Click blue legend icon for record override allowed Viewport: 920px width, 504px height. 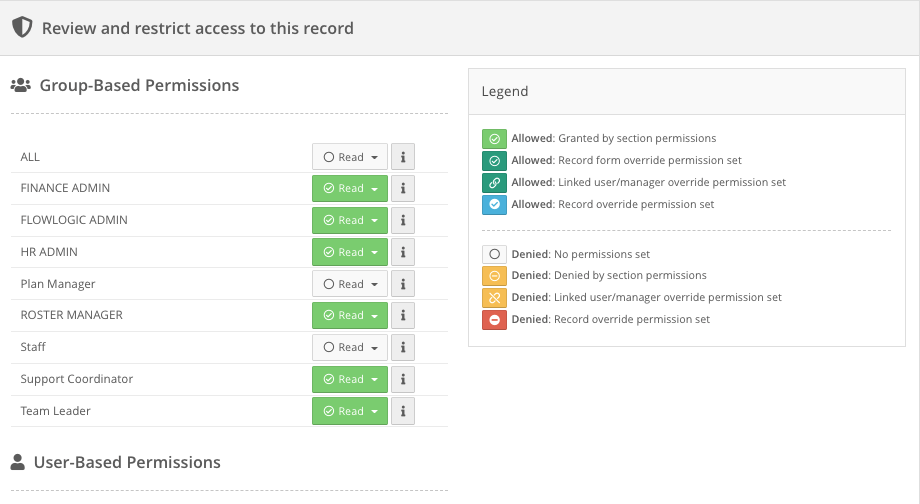coord(495,205)
